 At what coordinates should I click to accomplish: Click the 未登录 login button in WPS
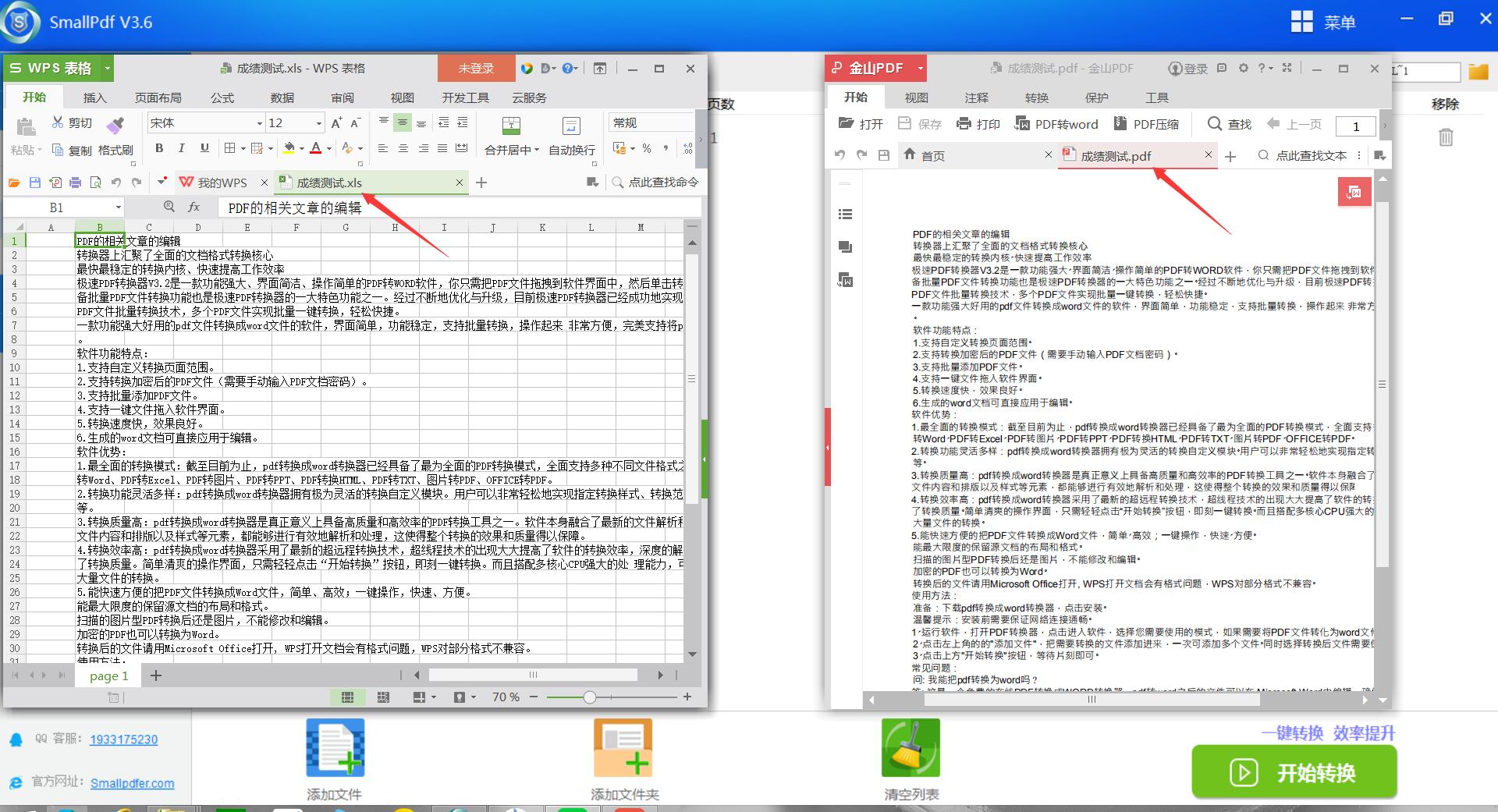pyautogui.click(x=476, y=69)
